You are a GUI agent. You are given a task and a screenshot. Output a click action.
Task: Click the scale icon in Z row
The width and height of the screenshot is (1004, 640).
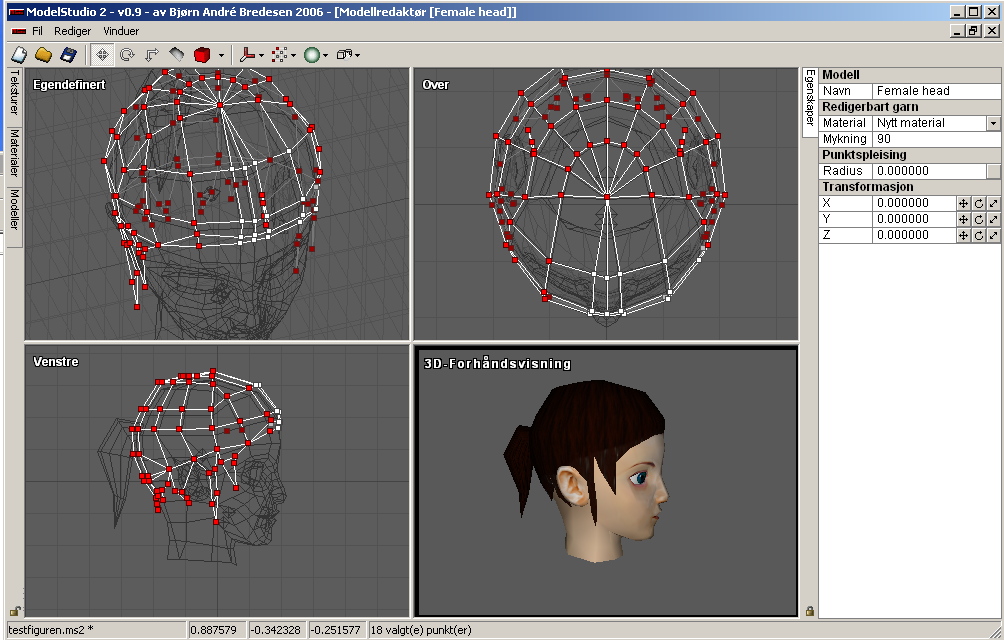click(x=993, y=236)
